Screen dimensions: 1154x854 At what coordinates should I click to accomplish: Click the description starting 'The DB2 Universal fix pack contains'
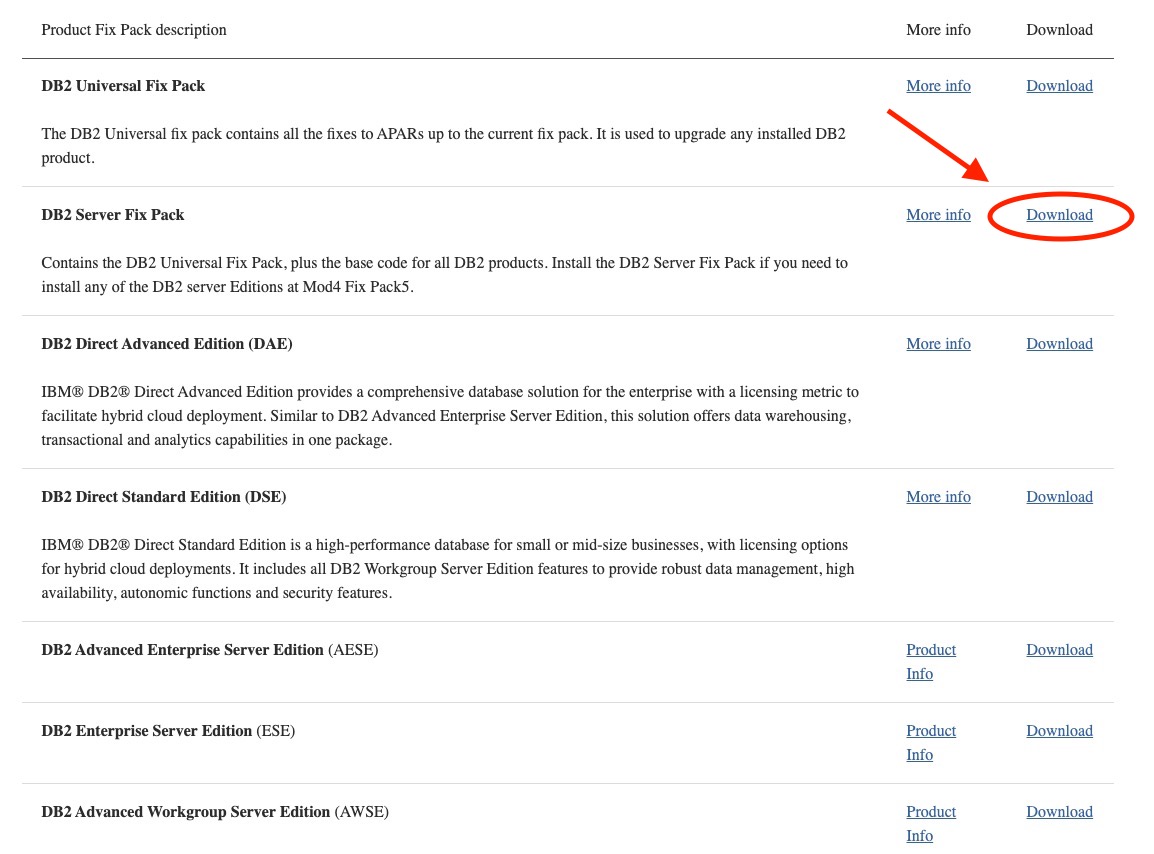coord(443,146)
